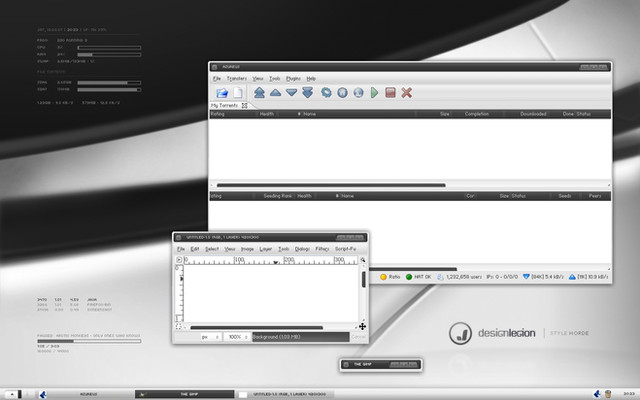
Task: Click the Cancel button in GIMP status bar
Action: (358, 337)
